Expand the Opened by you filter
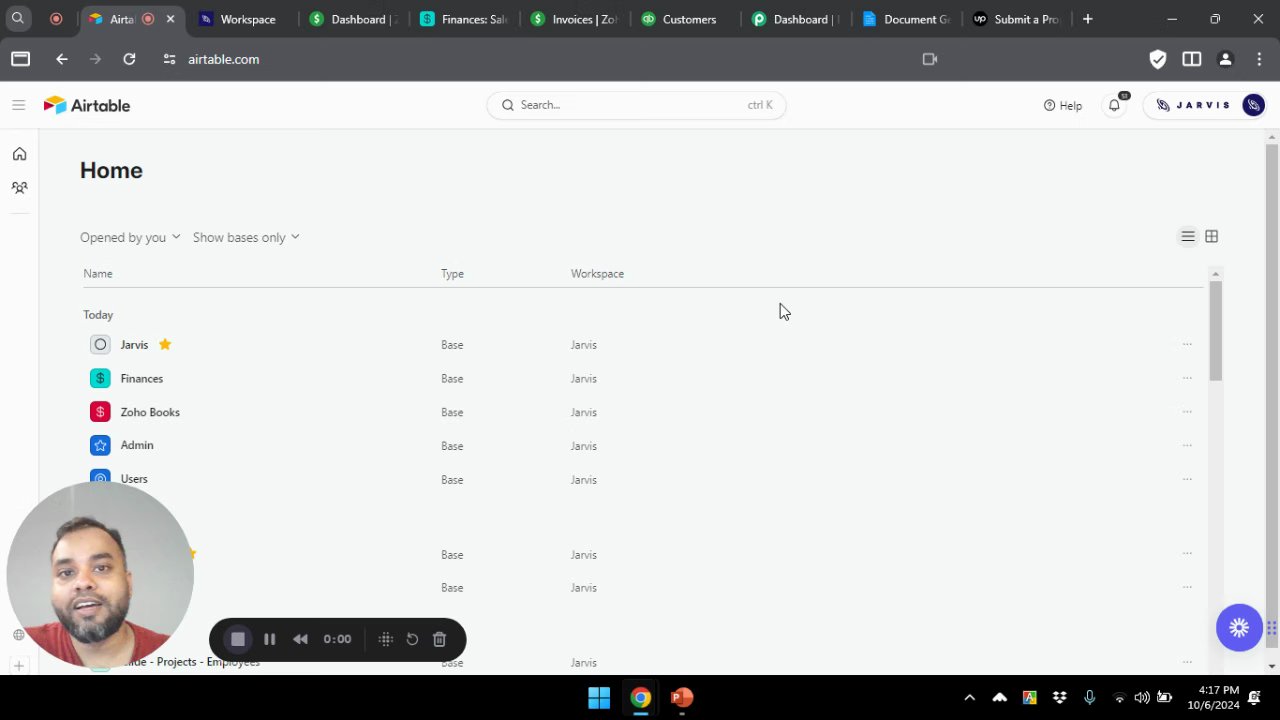 coord(130,237)
